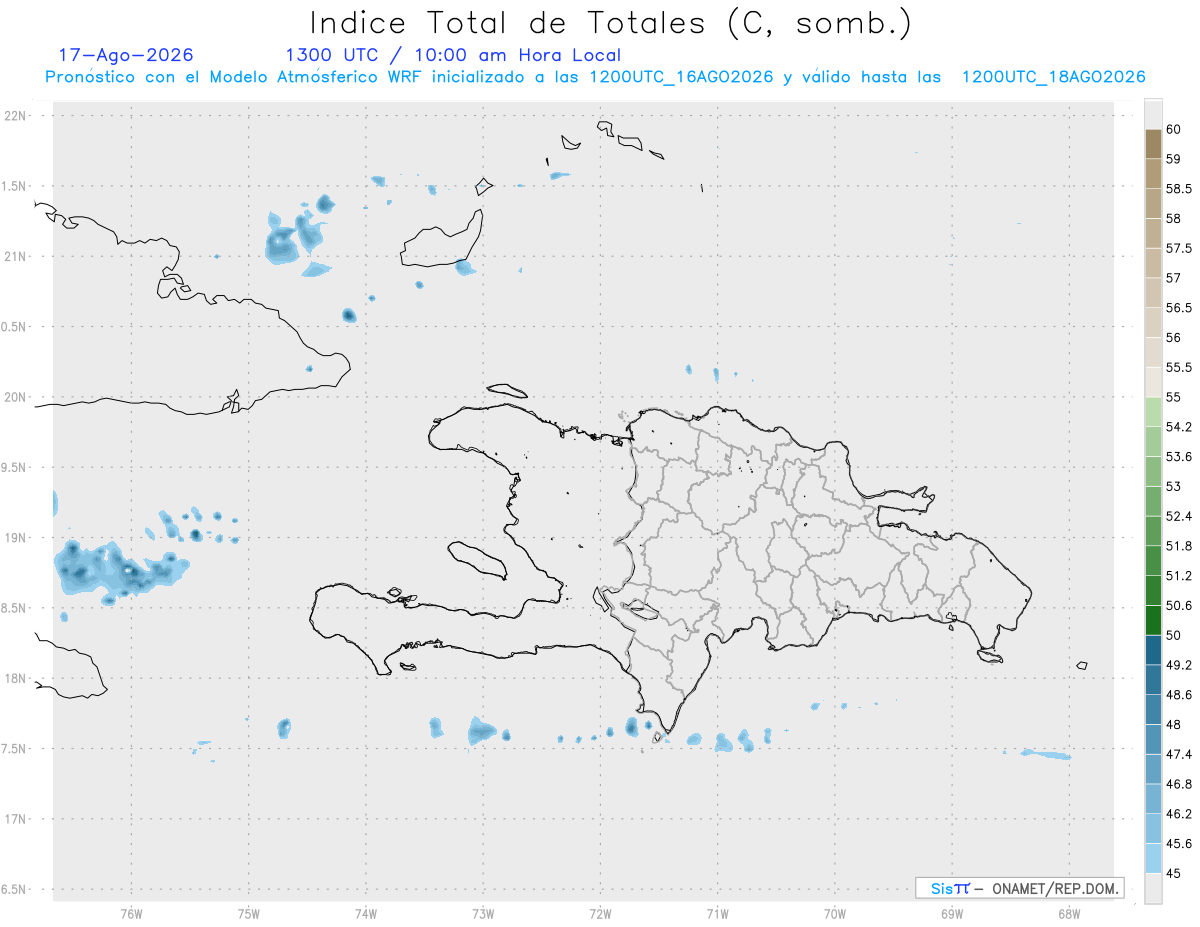Click the '17N' latitude label

(16, 819)
